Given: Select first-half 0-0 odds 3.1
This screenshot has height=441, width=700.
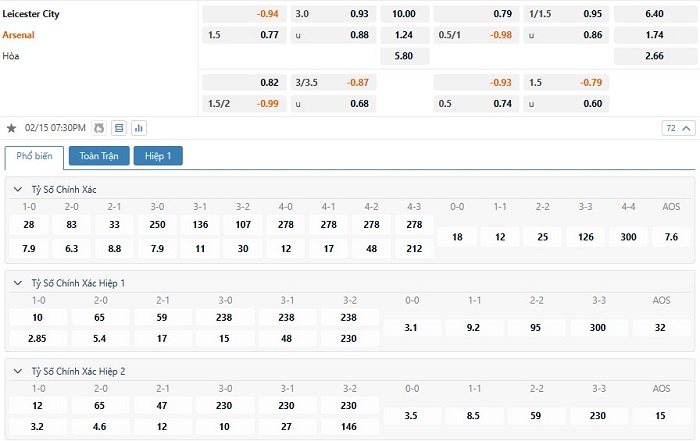Looking at the screenshot, I should [412, 327].
